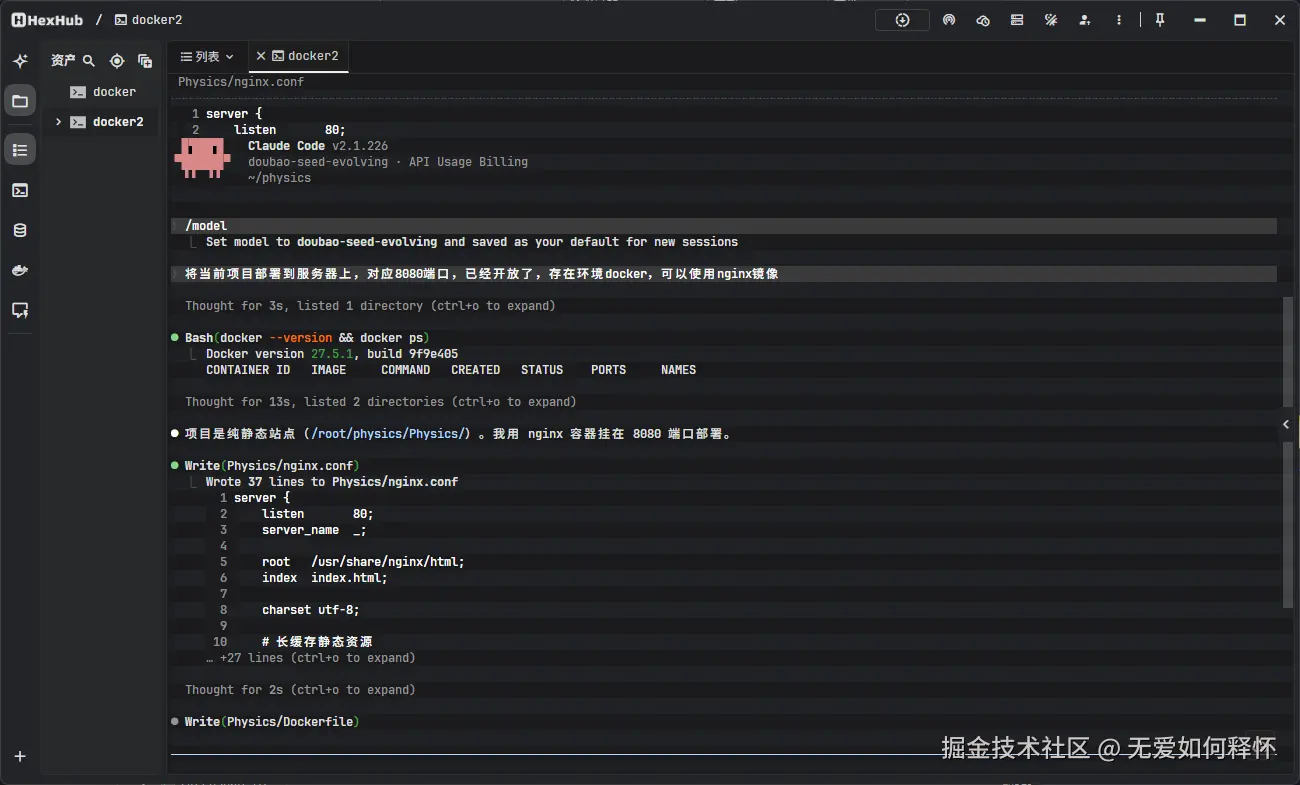Open cloud sync history icon
The image size is (1300, 785).
coord(983,20)
